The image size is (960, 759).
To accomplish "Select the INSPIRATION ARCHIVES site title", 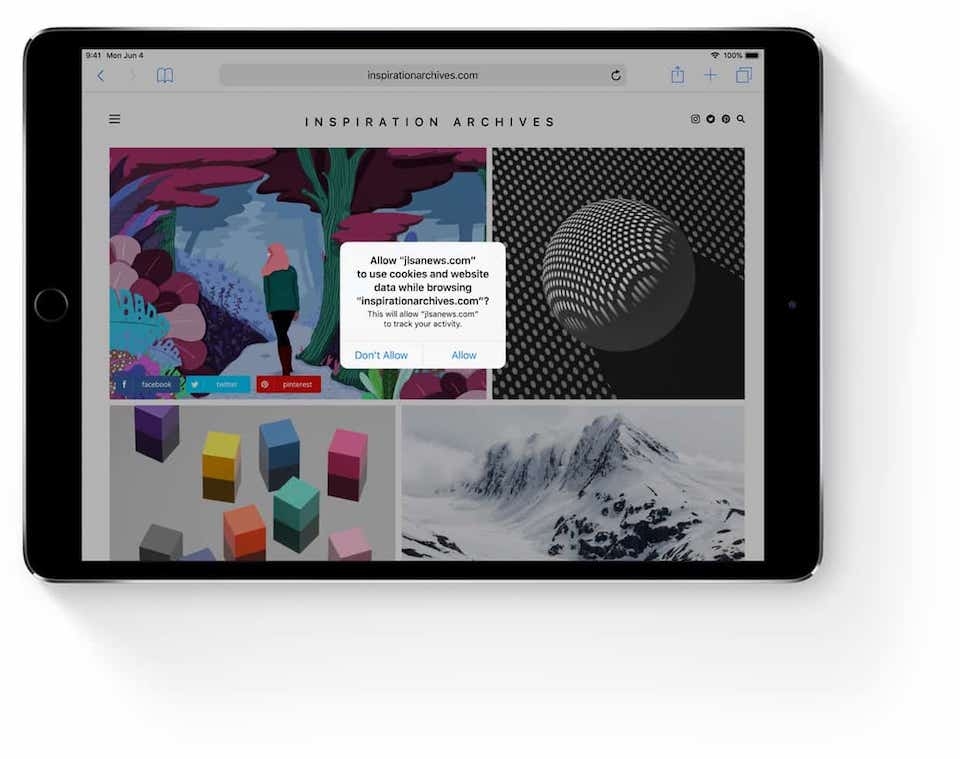I will coord(427,121).
